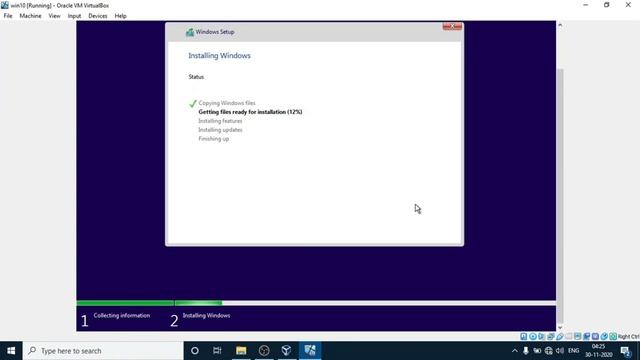Minimize the VirtualBox window
This screenshot has height=360, width=640.
pos(586,5)
